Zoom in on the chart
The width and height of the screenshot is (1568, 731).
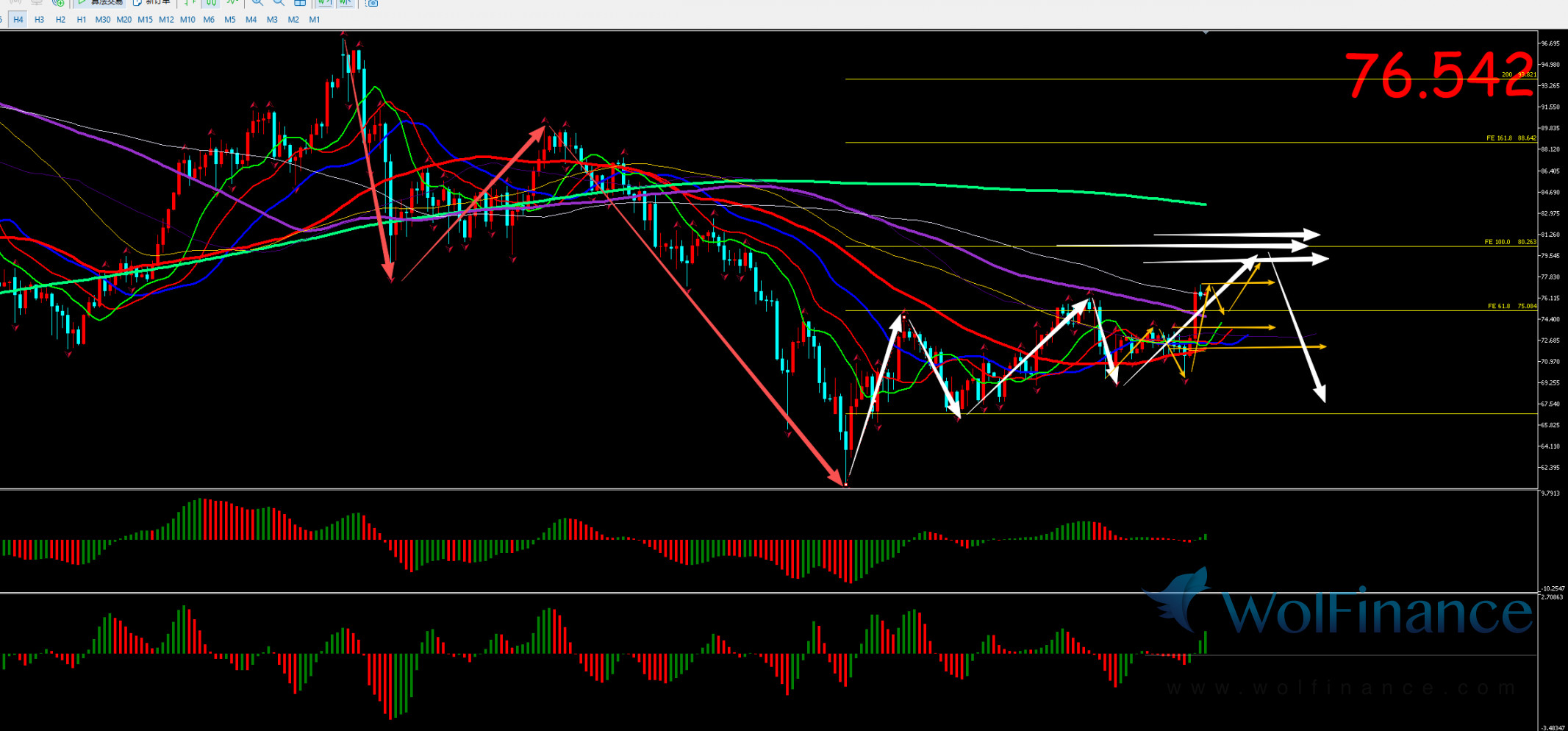pos(257,3)
